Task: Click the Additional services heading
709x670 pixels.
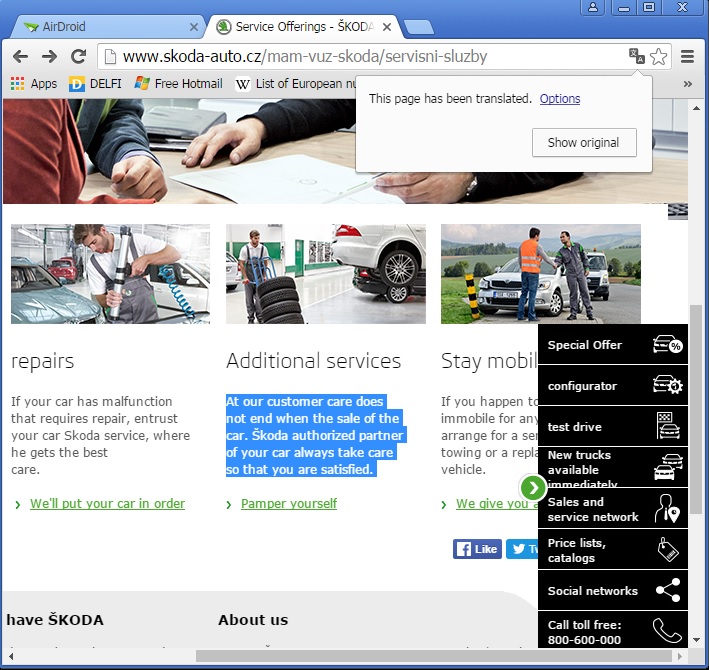Action: tap(313, 361)
